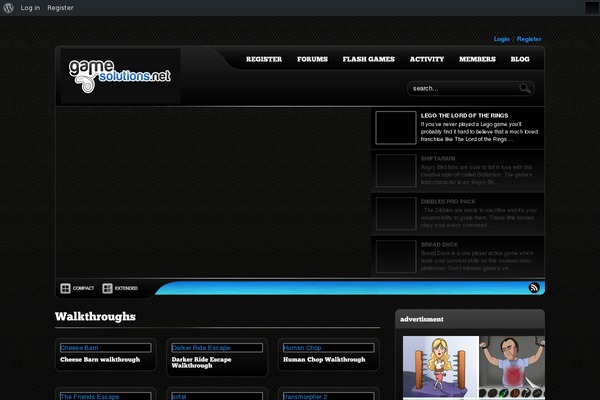This screenshot has width=600, height=400.
Task: Open the REGISTER navigation menu item
Action: [x=264, y=59]
